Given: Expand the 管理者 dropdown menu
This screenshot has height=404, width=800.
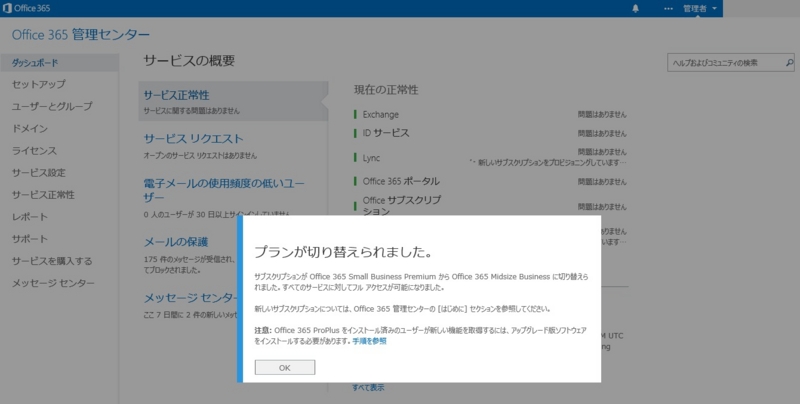Looking at the screenshot, I should coord(699,9).
